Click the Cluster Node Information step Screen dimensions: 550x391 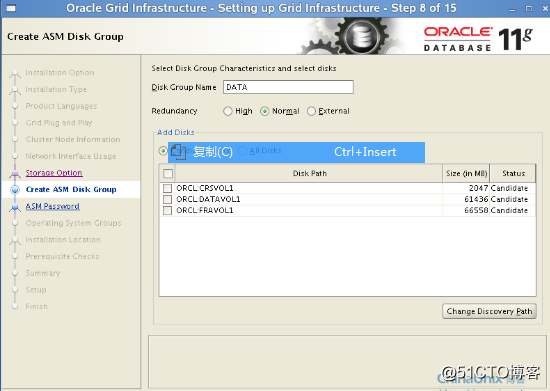[x=73, y=140]
